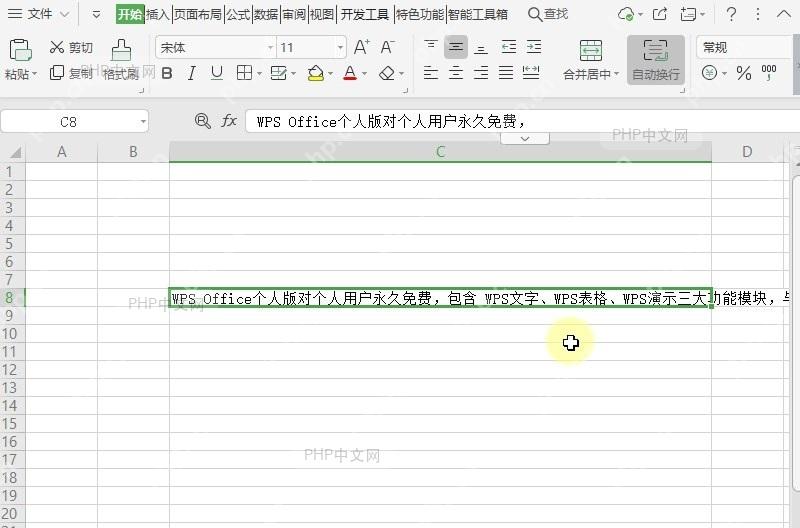
Task: Cut selection with the scissors icon
Action: 57,47
